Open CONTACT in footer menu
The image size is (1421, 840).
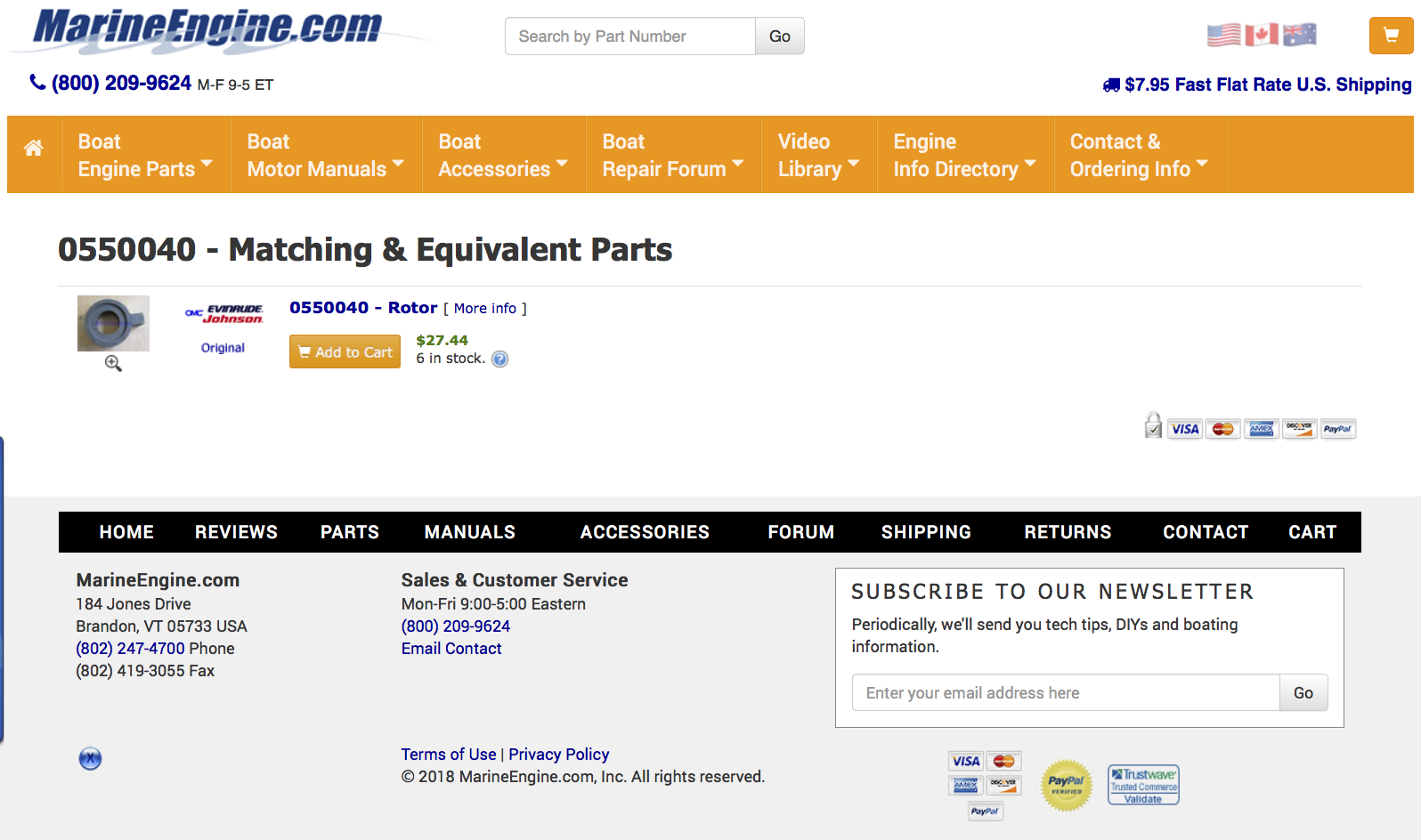(1206, 532)
